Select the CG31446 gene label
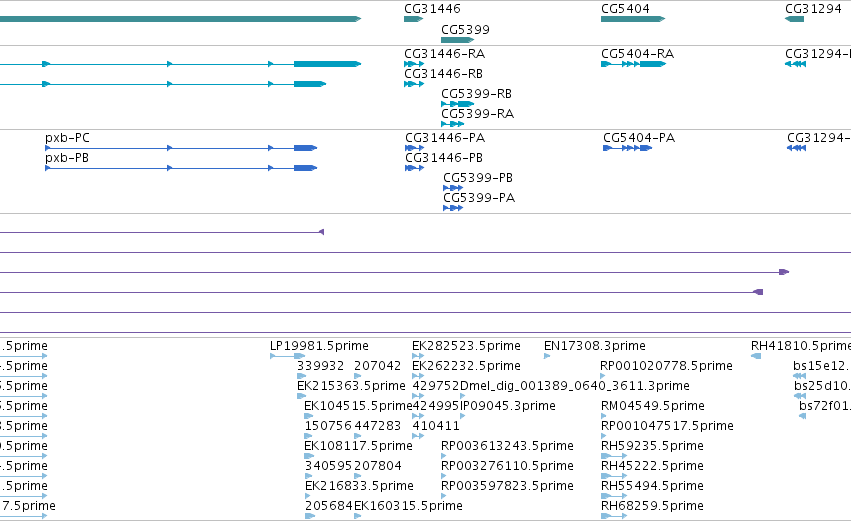This screenshot has width=851, height=521. (432, 9)
